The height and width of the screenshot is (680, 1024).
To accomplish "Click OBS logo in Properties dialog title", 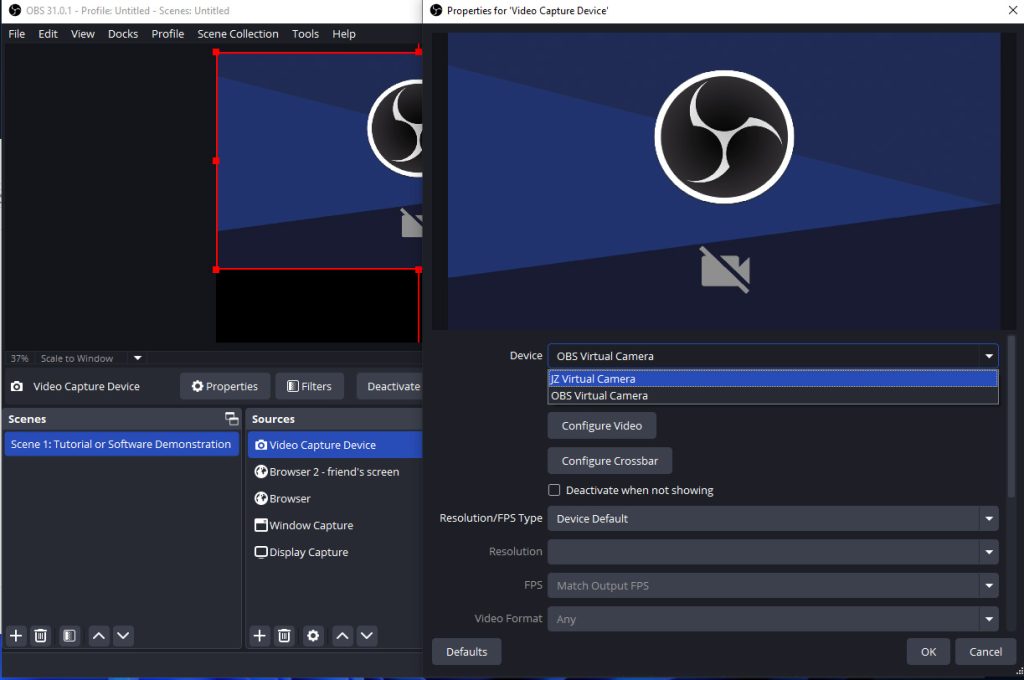I will (x=436, y=10).
